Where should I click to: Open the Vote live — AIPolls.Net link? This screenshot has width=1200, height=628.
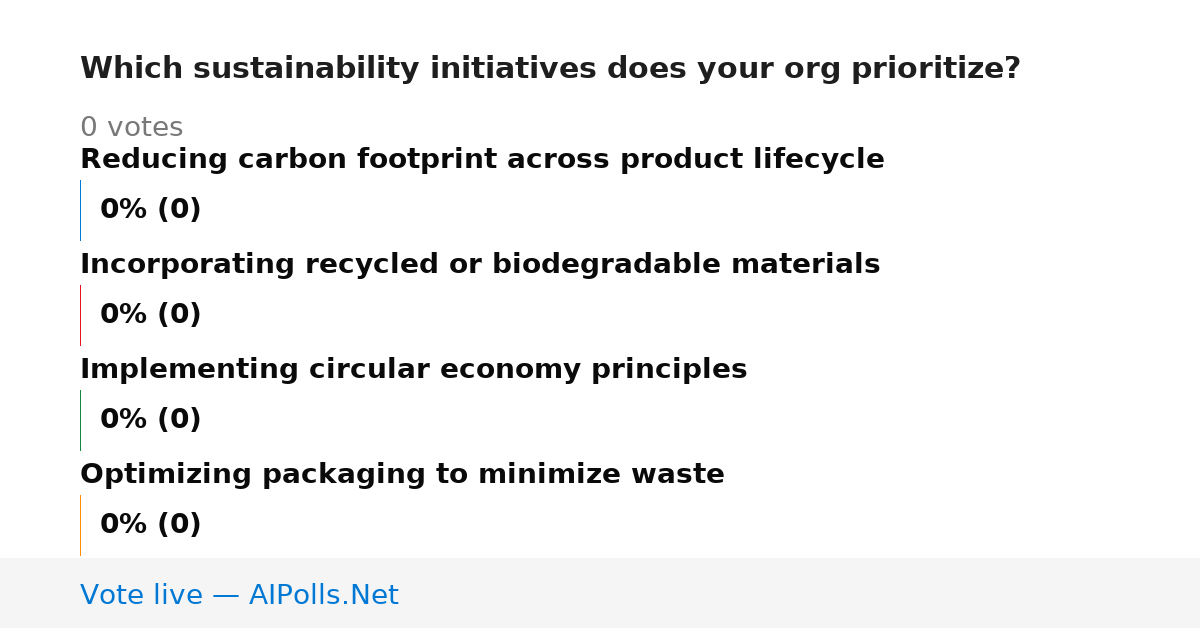click(239, 596)
